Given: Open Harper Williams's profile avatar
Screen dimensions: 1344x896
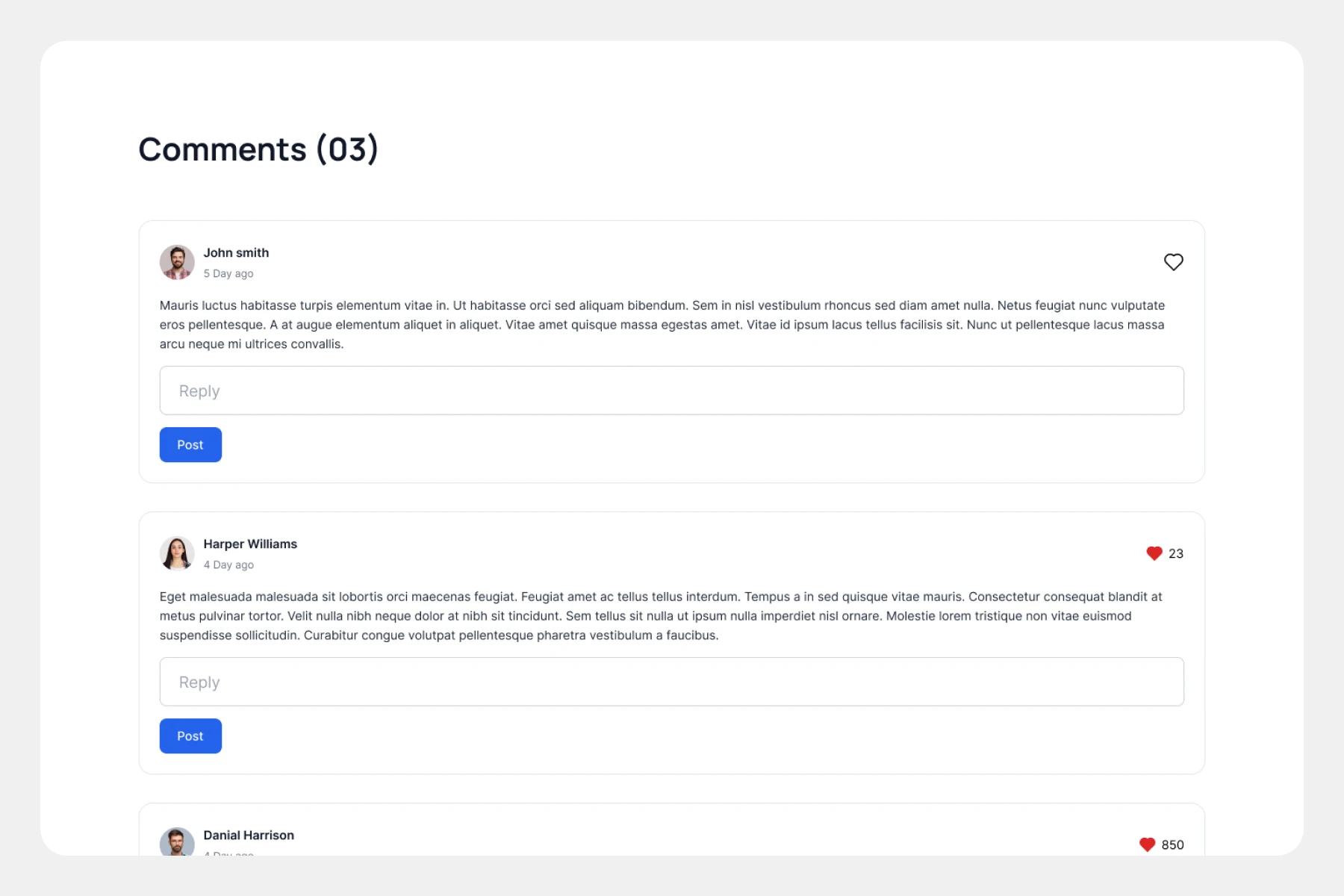Looking at the screenshot, I should 177,553.
